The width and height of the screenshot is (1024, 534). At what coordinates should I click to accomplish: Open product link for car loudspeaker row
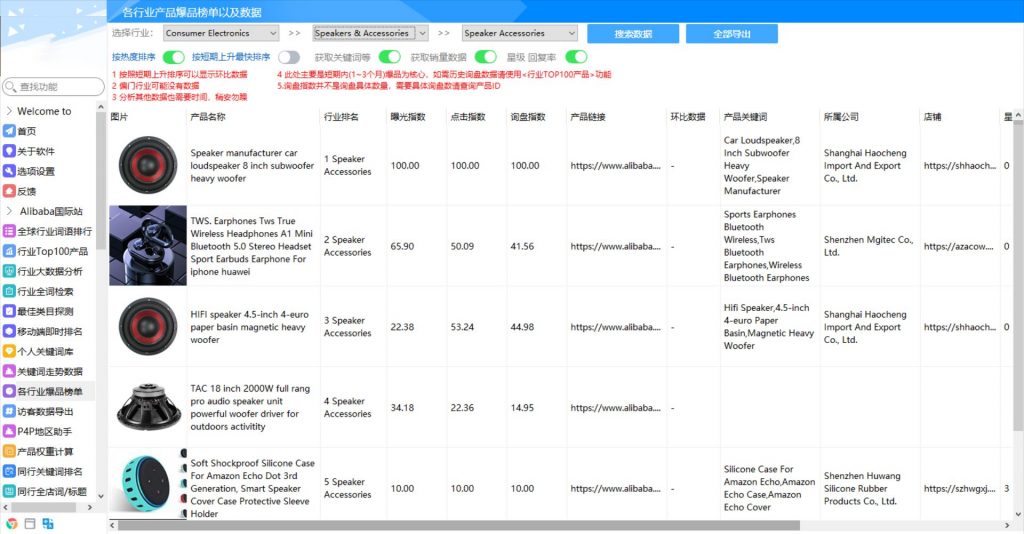click(x=615, y=166)
